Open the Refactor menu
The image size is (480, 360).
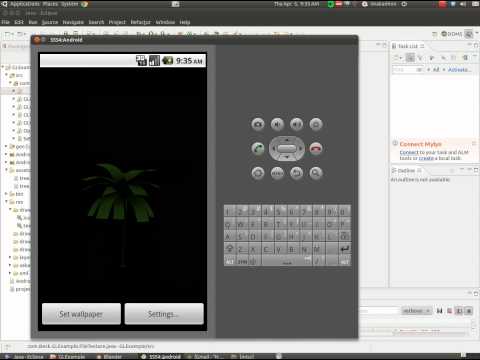140,22
